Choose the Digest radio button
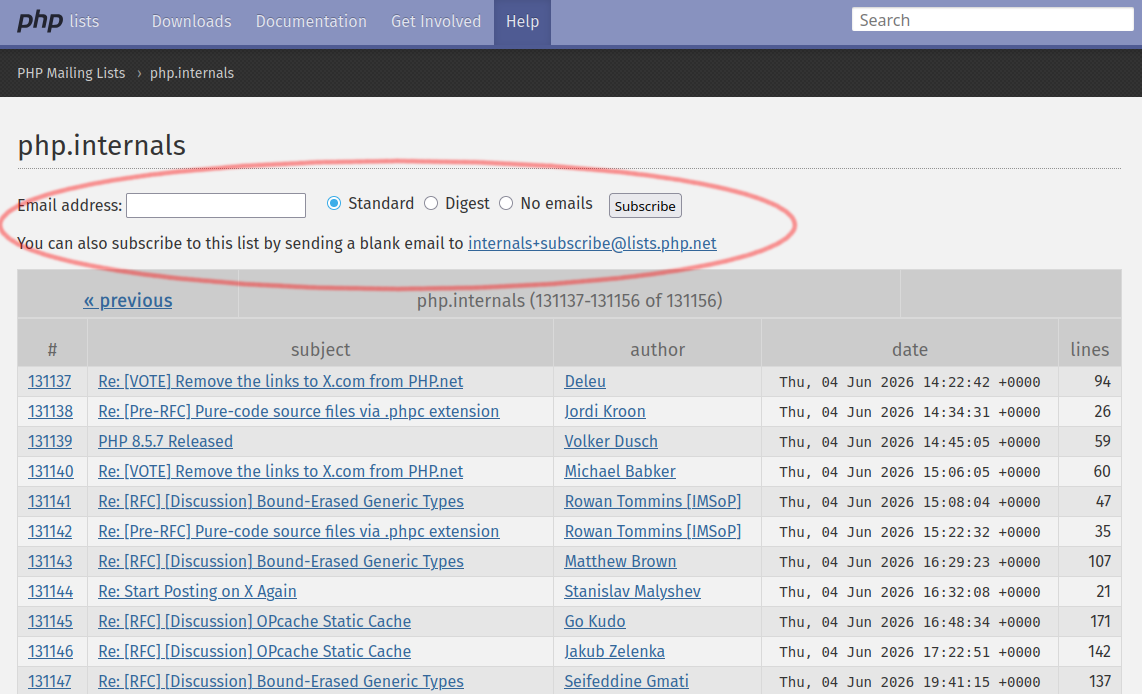 coord(431,203)
